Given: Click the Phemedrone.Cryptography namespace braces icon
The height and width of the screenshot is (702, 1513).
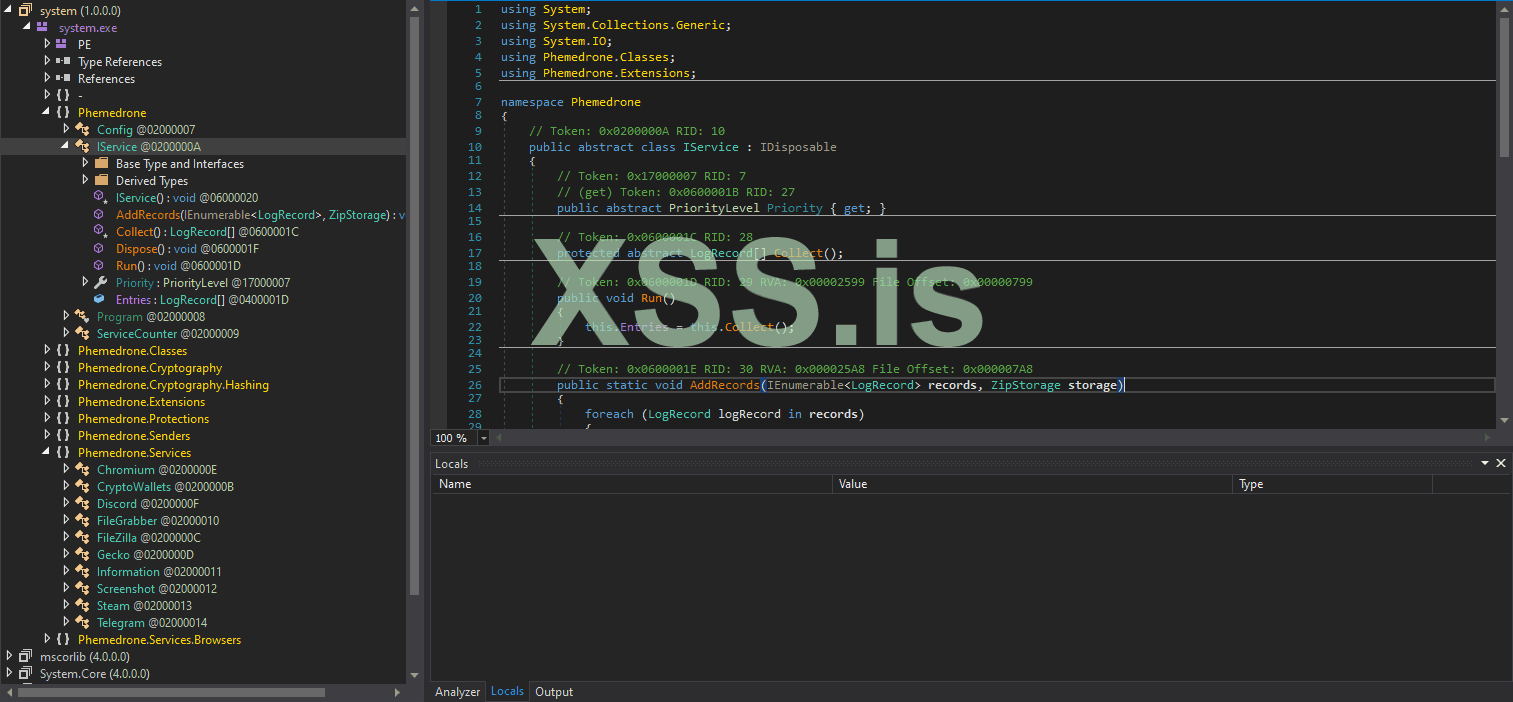Looking at the screenshot, I should click(63, 368).
